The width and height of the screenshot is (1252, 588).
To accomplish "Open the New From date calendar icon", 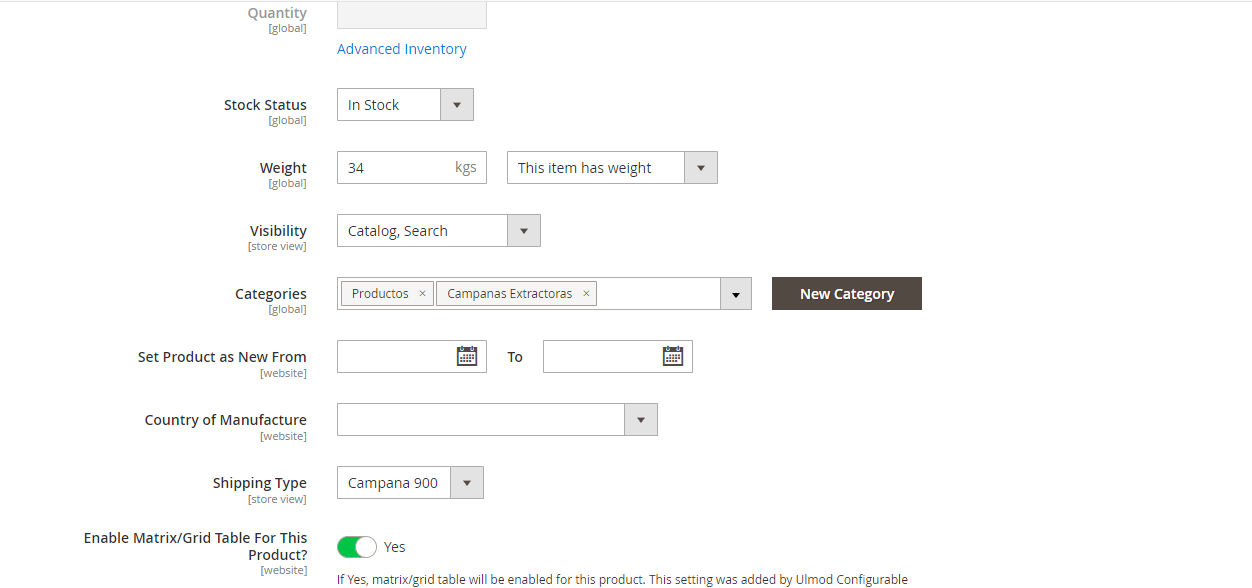I will pos(466,356).
